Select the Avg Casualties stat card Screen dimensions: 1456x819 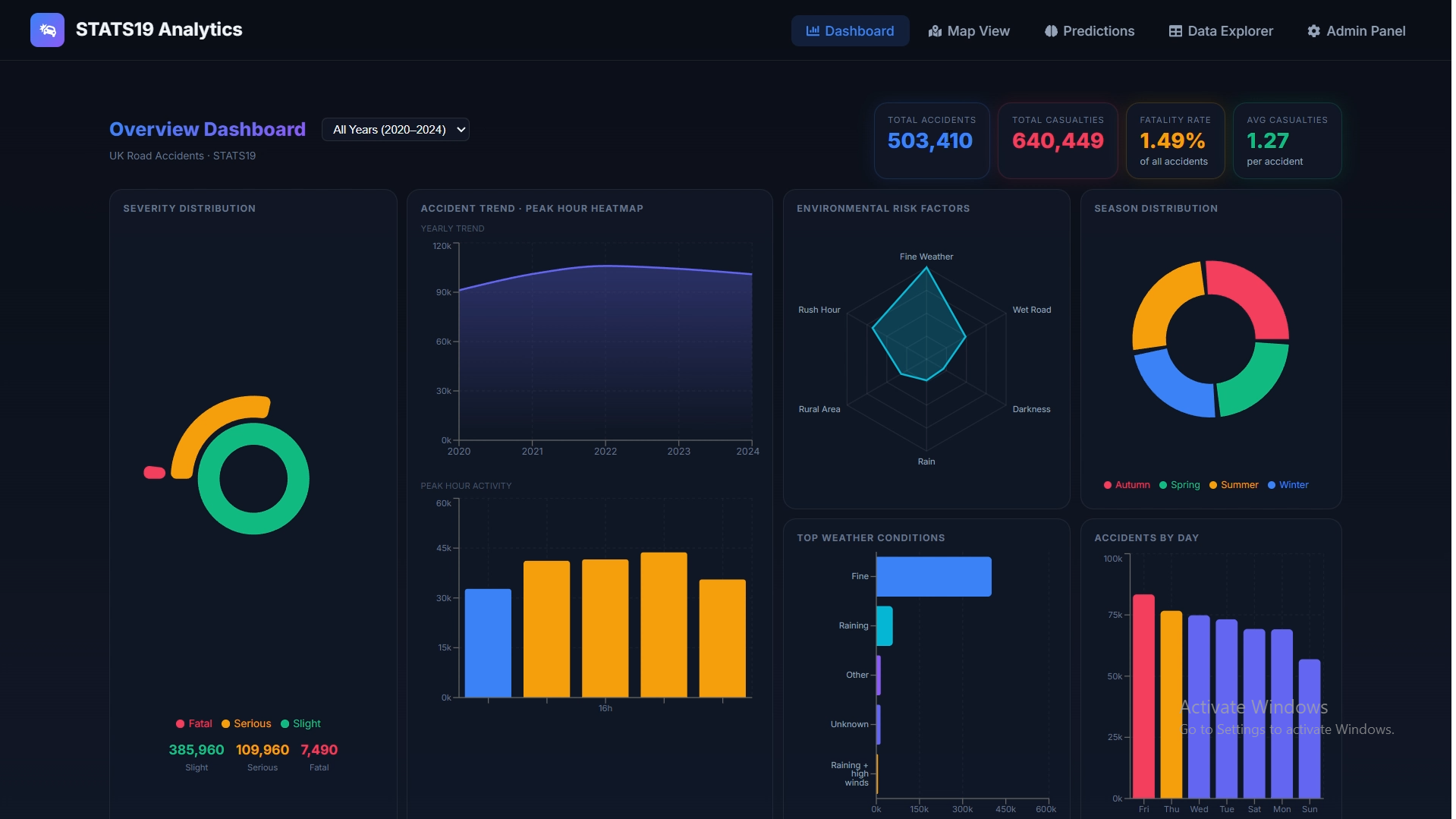[x=1288, y=140]
